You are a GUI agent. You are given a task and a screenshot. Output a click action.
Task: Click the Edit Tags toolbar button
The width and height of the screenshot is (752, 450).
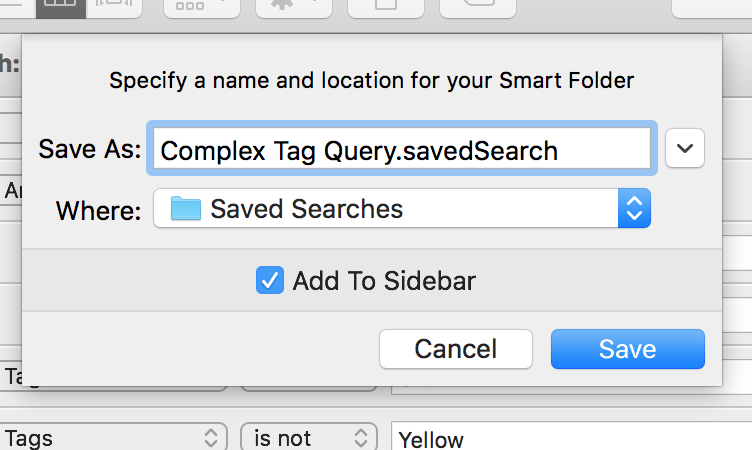pos(478,9)
